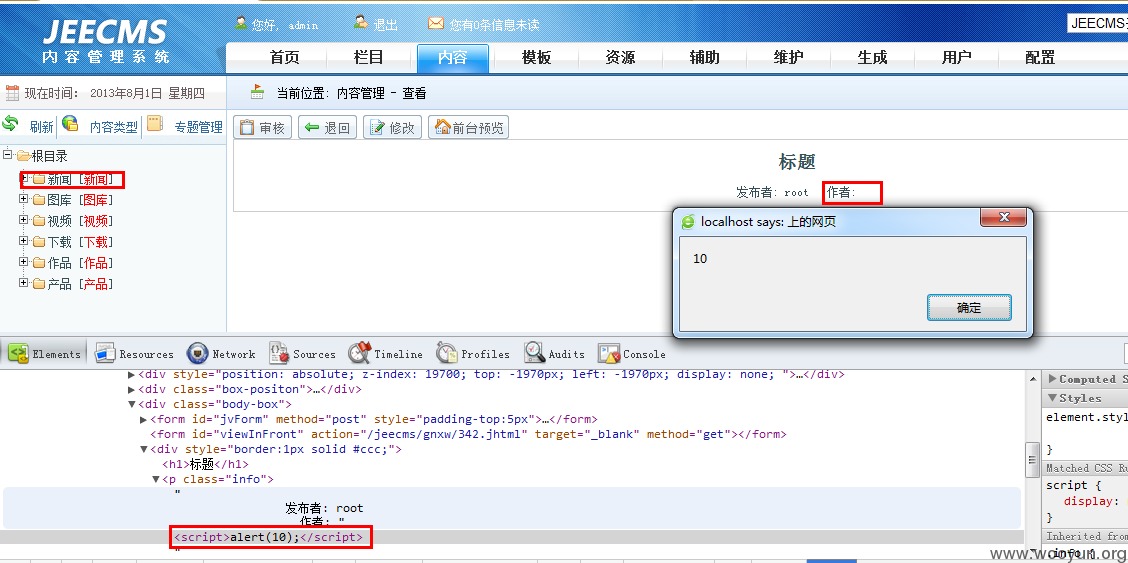Viewport: 1128px width, 563px height.
Task: Click the calendar icon beside 现在时间
Action: coord(12,93)
